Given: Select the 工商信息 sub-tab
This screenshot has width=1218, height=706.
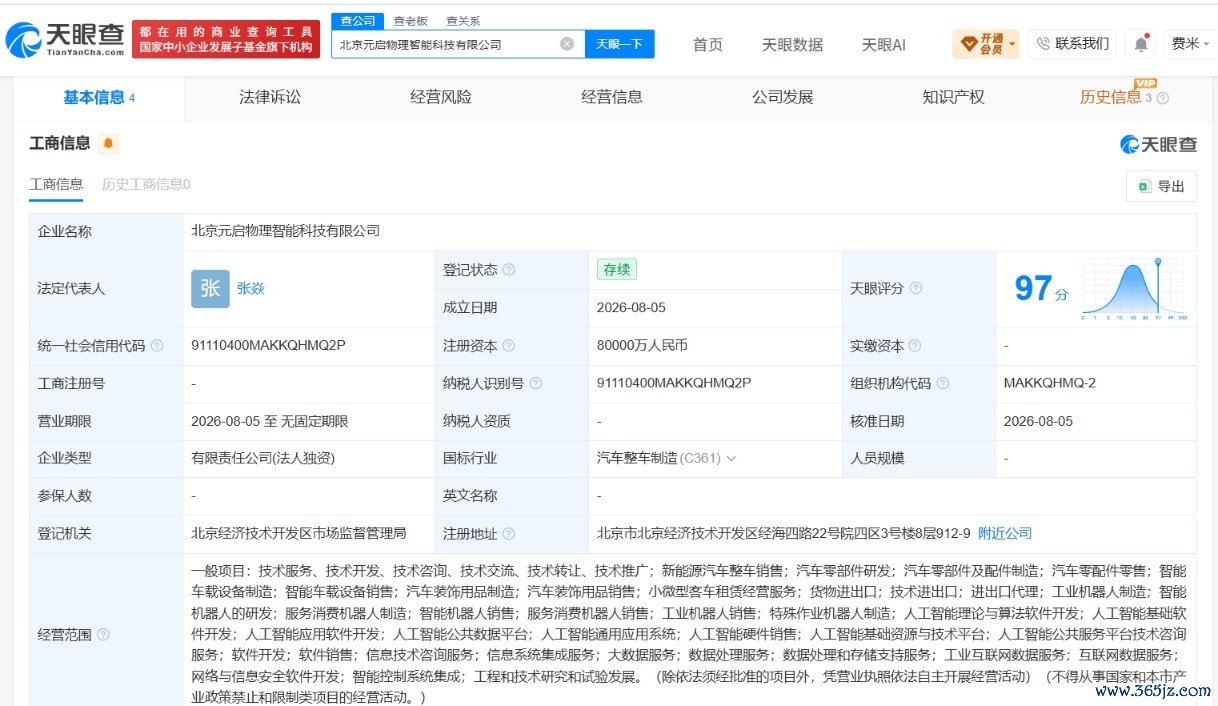Looking at the screenshot, I should click(56, 184).
